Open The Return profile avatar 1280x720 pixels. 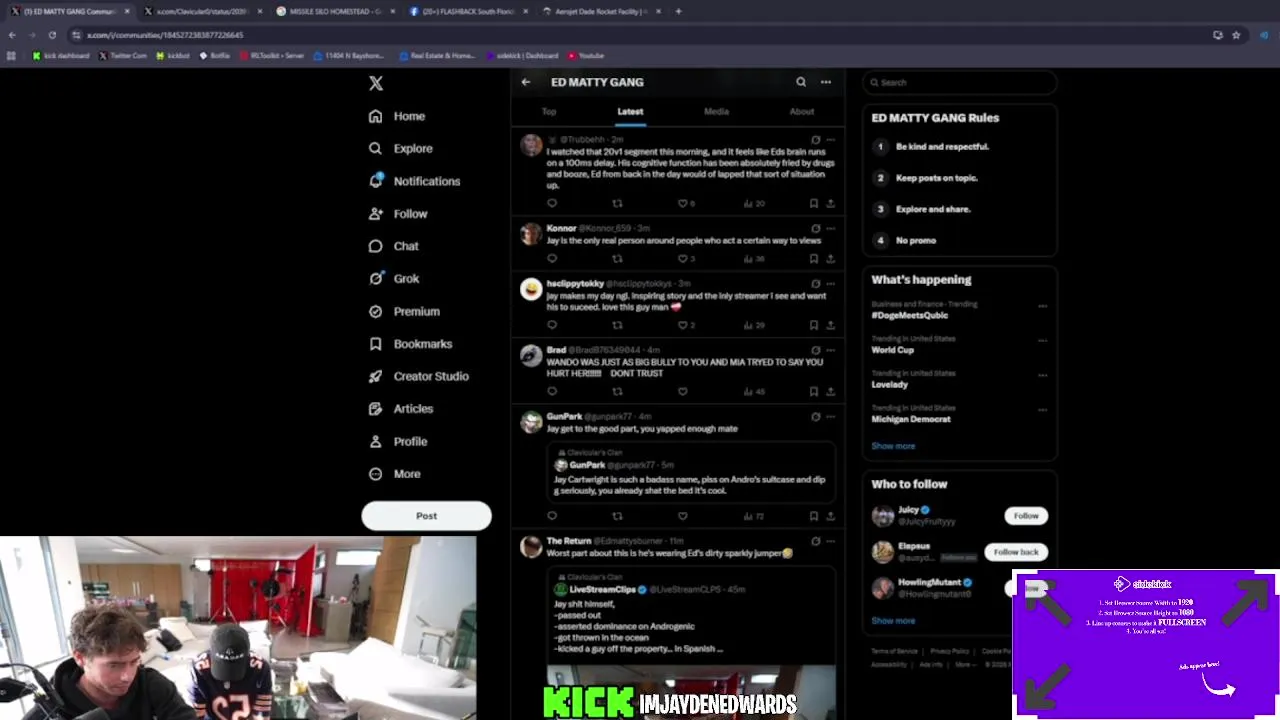531,547
